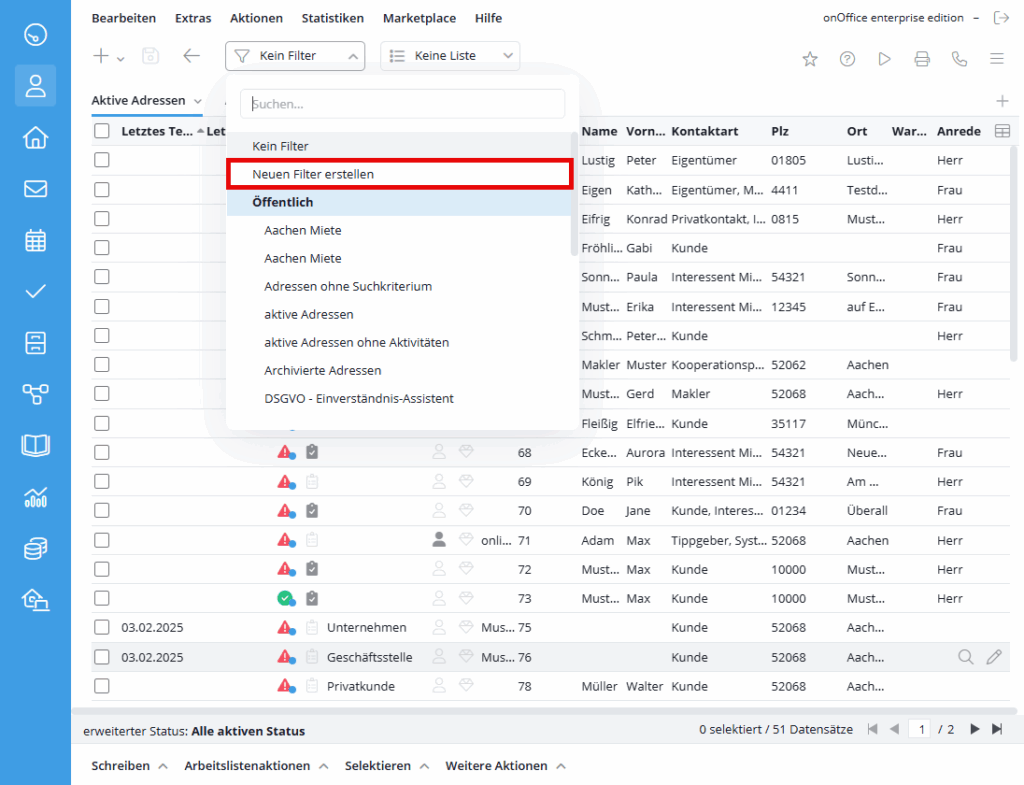The image size is (1024, 785).
Task: Collapse the Kein Filter dropdown
Action: click(x=295, y=56)
